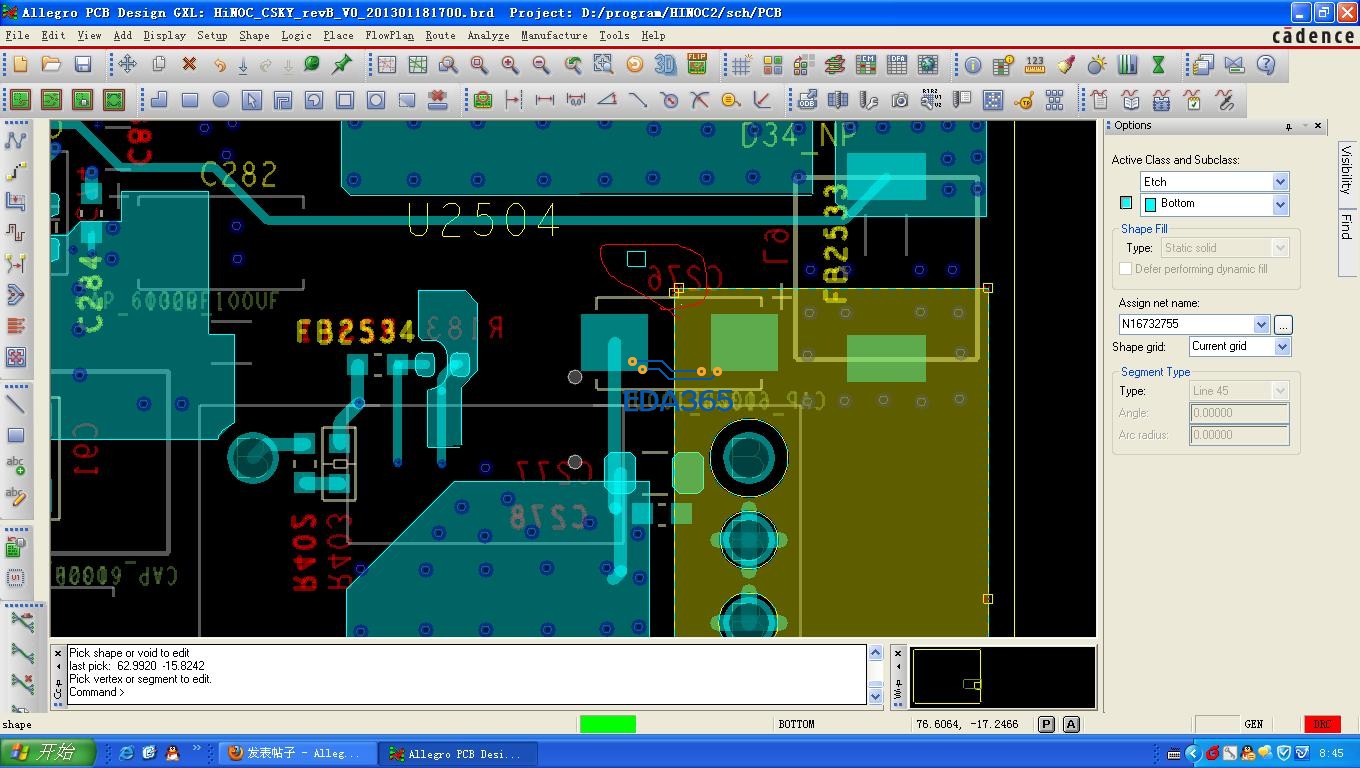
Task: Click the 123 measure ruler icon
Action: click(x=1035, y=65)
